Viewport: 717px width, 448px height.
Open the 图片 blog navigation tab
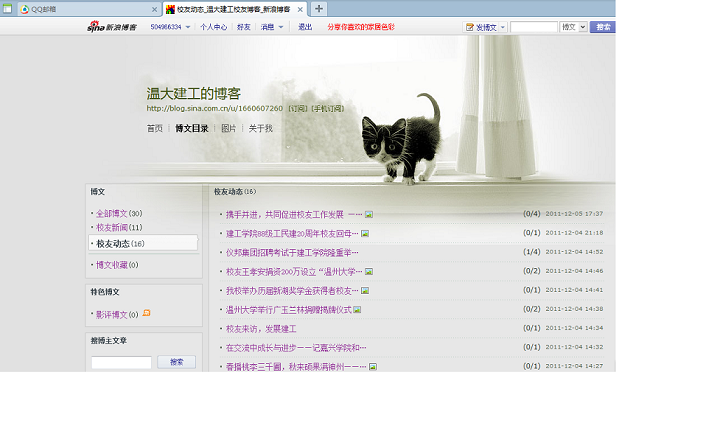(x=228, y=128)
